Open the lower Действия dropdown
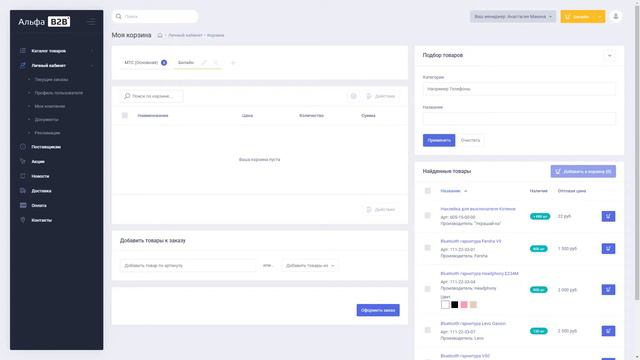 coord(381,209)
